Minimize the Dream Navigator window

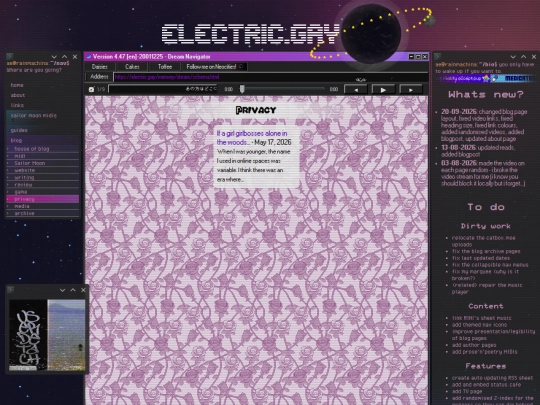tap(411, 56)
